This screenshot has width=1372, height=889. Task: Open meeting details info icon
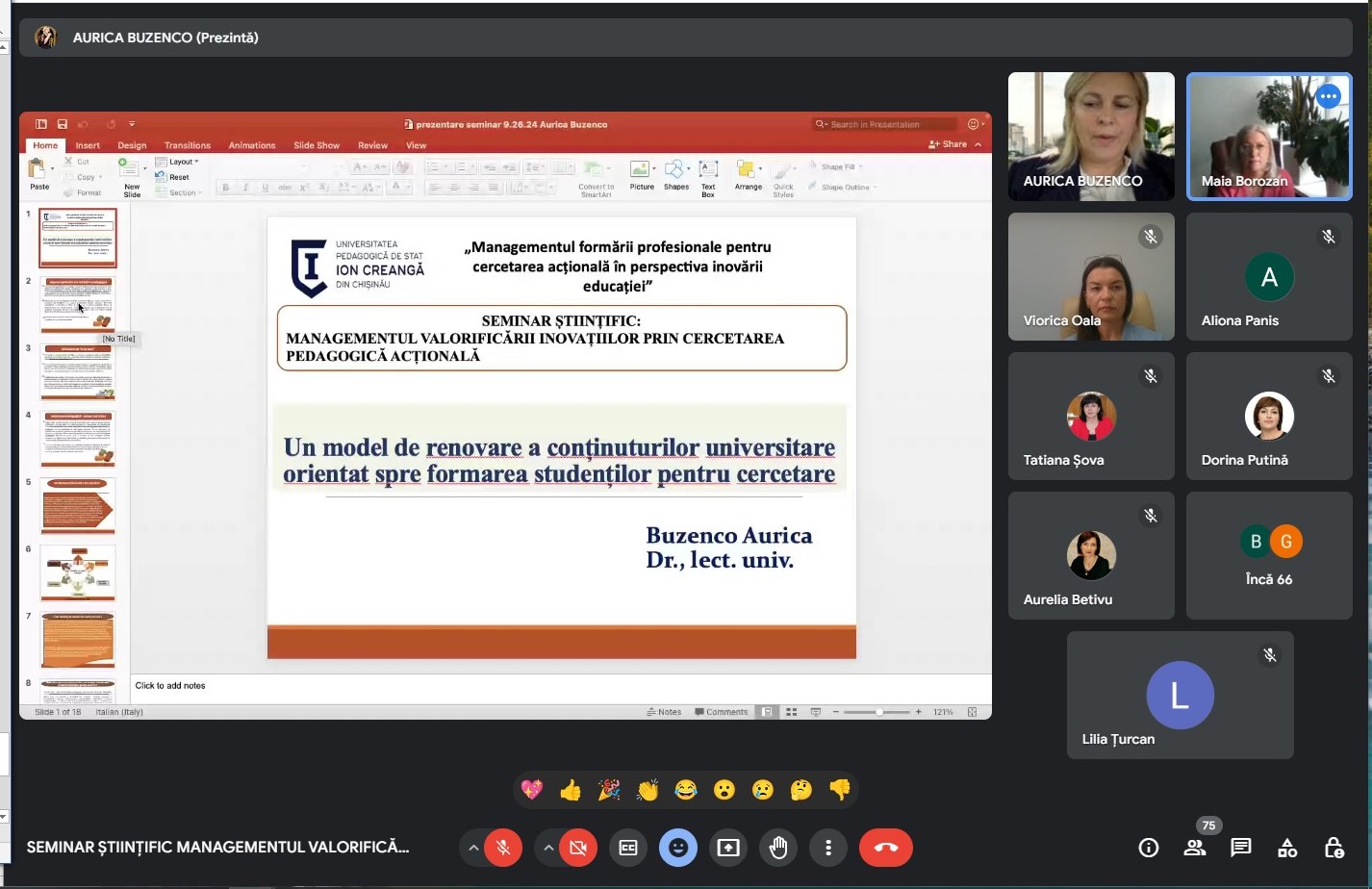[1148, 848]
